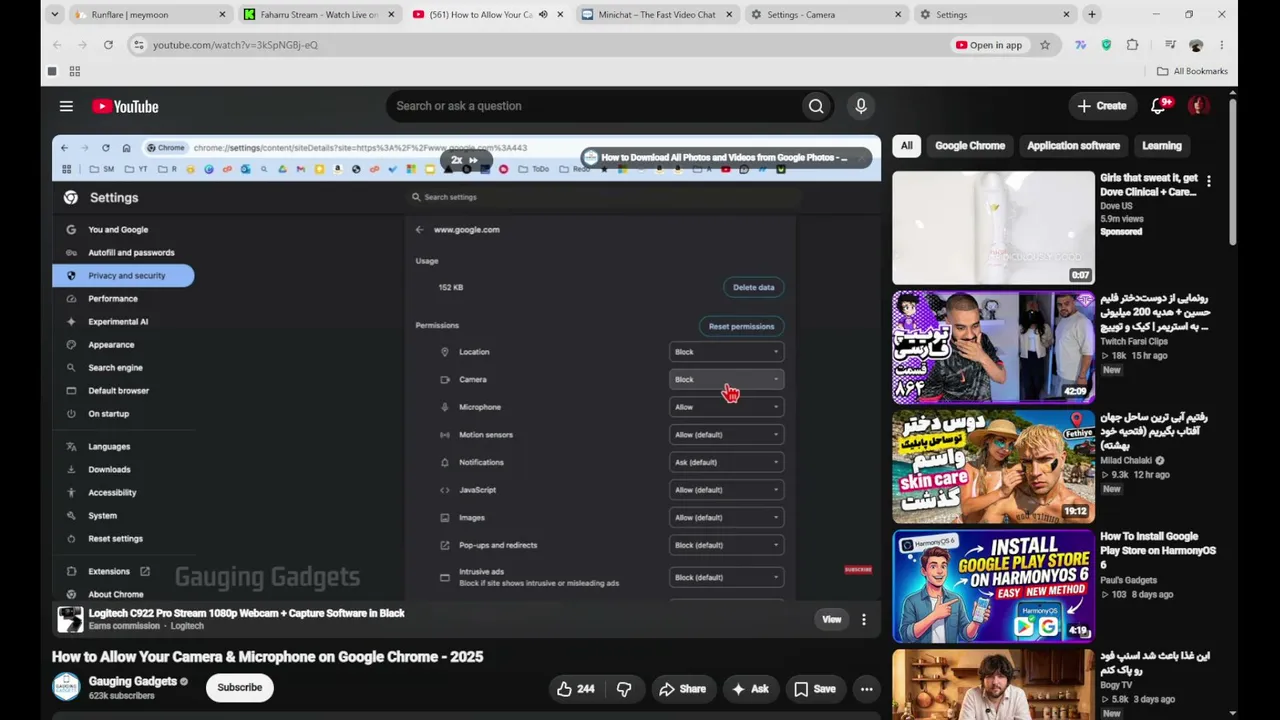This screenshot has height=720, width=1280.
Task: Select the Learning filter chip
Action: (1162, 146)
